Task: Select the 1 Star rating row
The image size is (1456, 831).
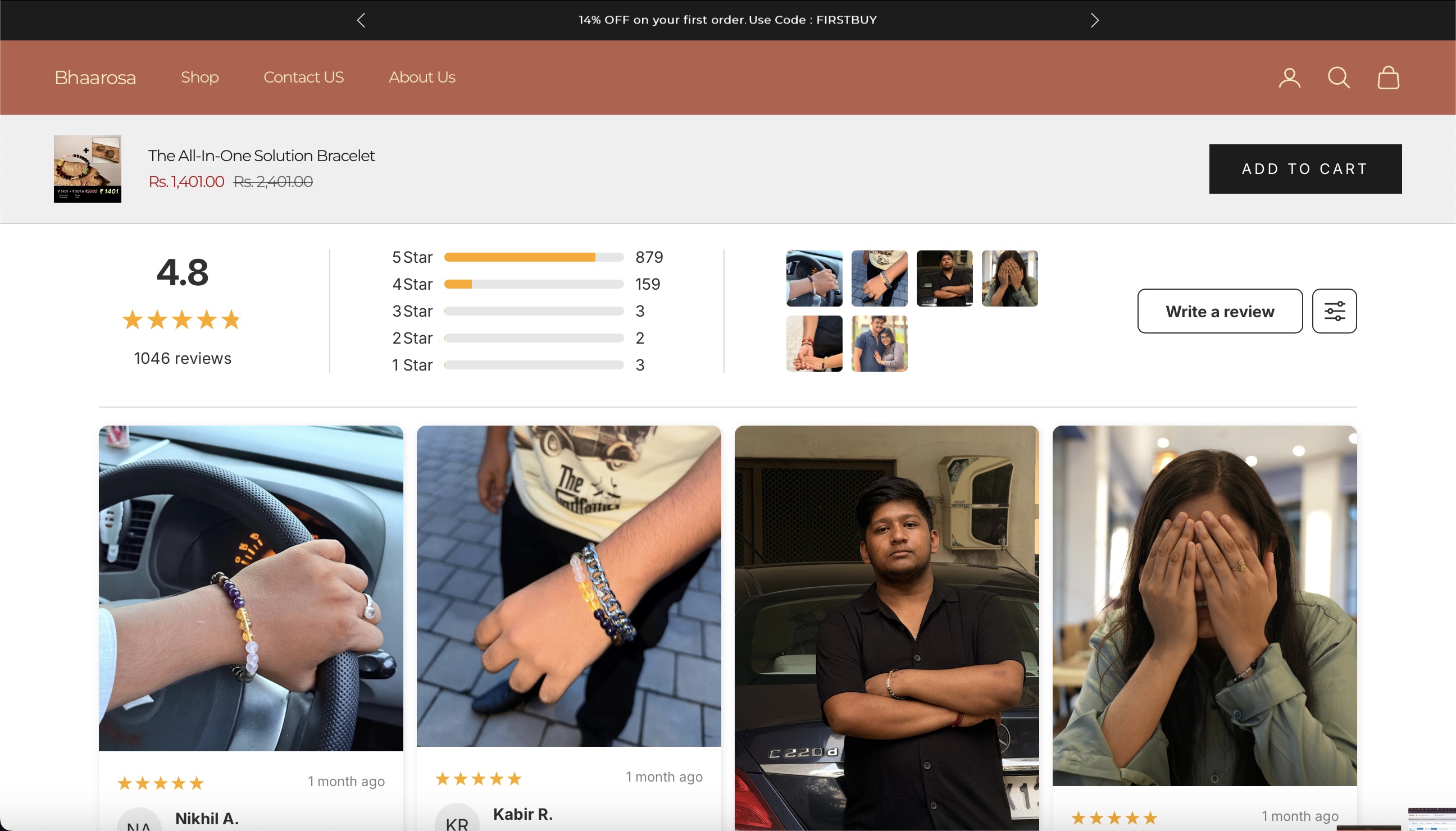Action: tap(533, 366)
